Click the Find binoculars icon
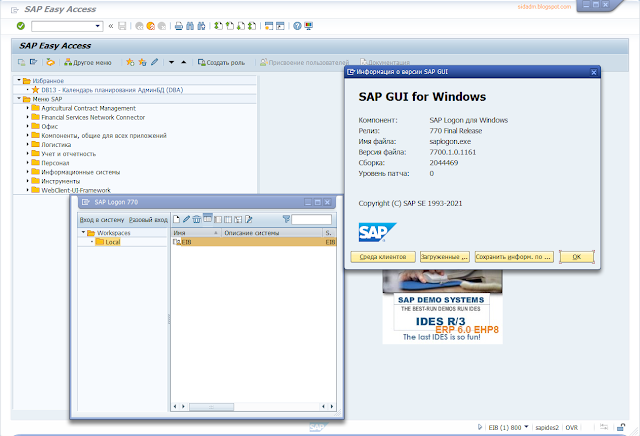 tap(190, 26)
